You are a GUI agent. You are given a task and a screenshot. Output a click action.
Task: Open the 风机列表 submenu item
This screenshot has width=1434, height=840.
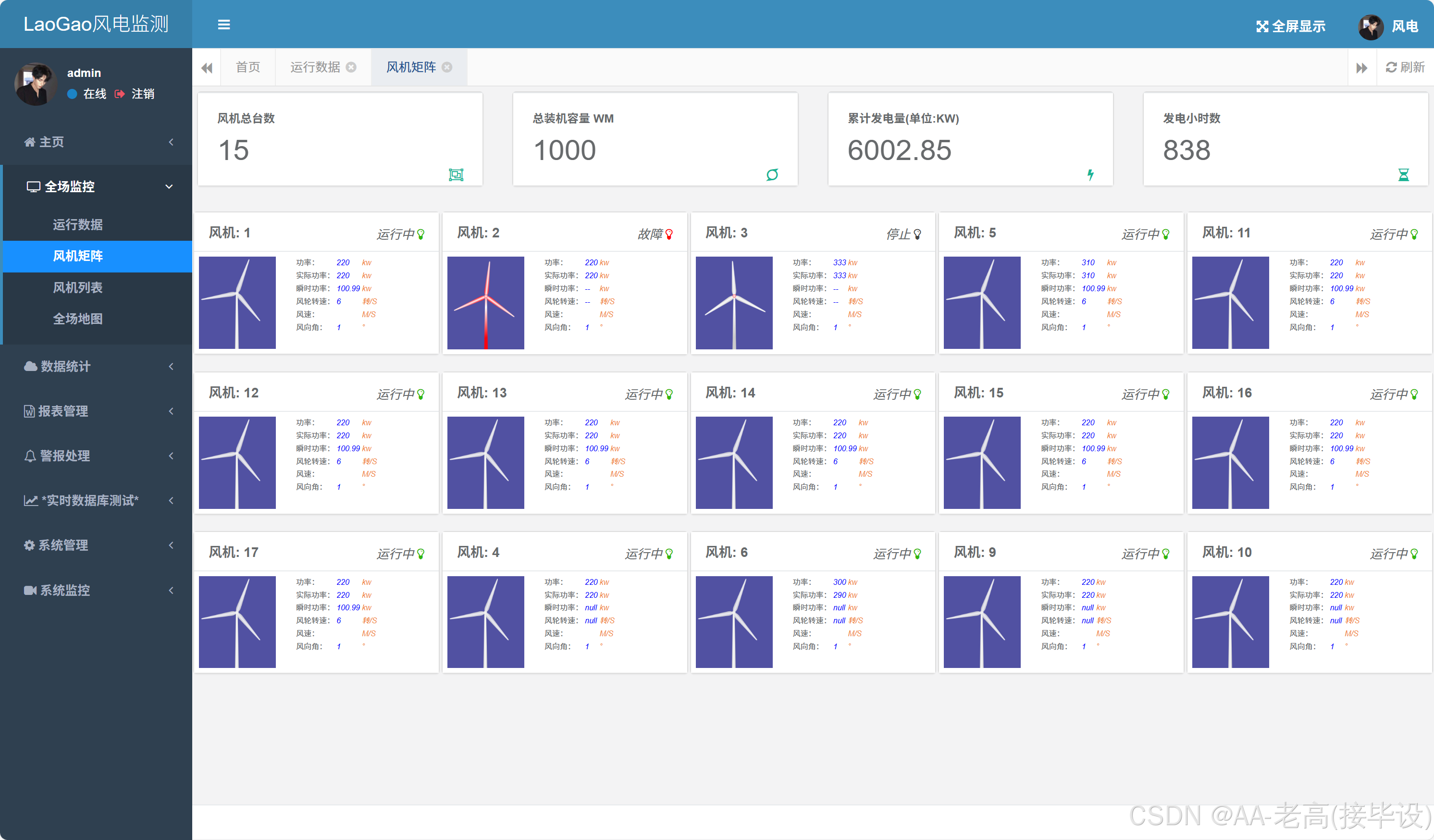pyautogui.click(x=78, y=287)
